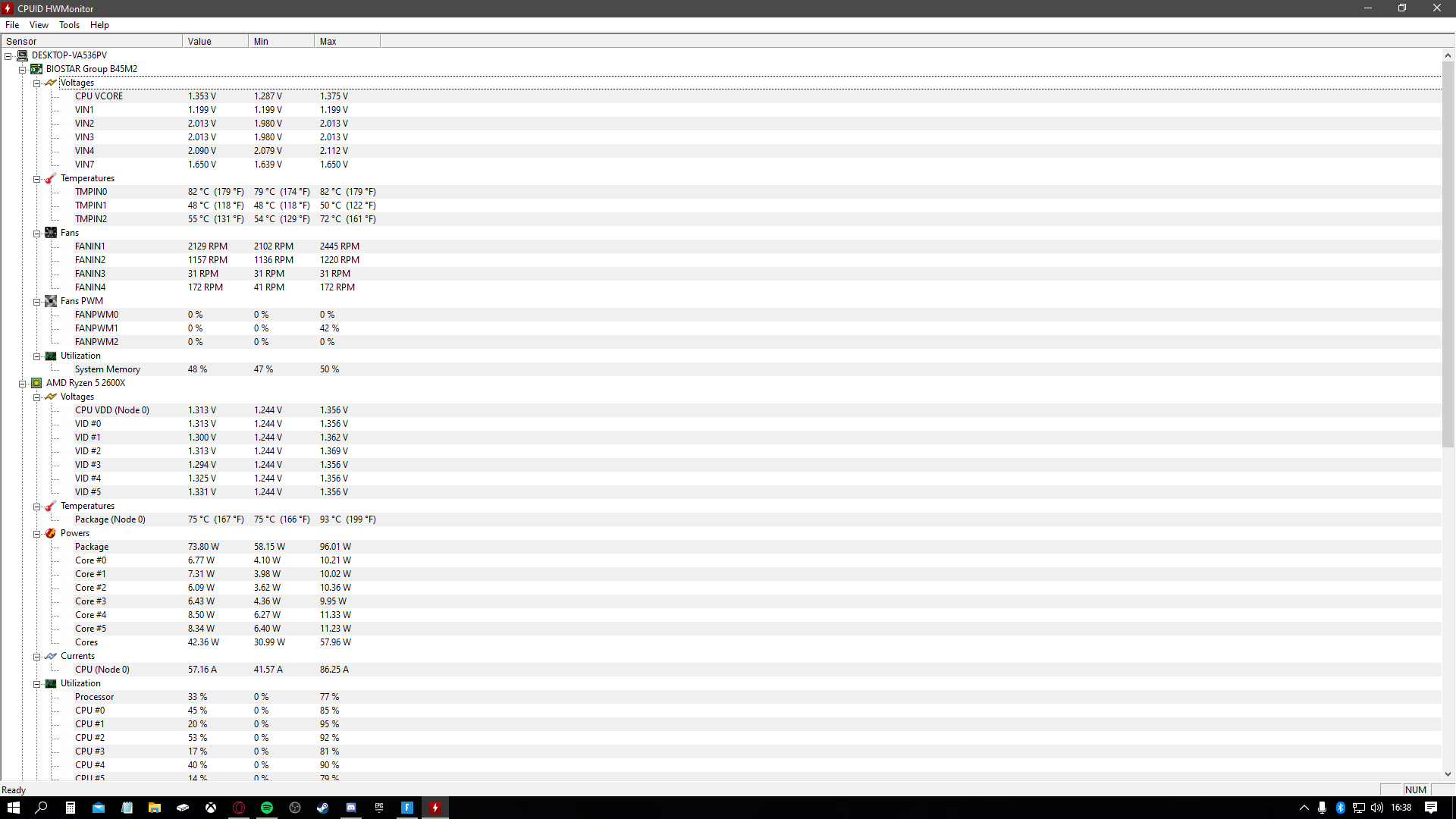
Task: Open Epic Games Launcher from the taskbar
Action: click(x=379, y=808)
